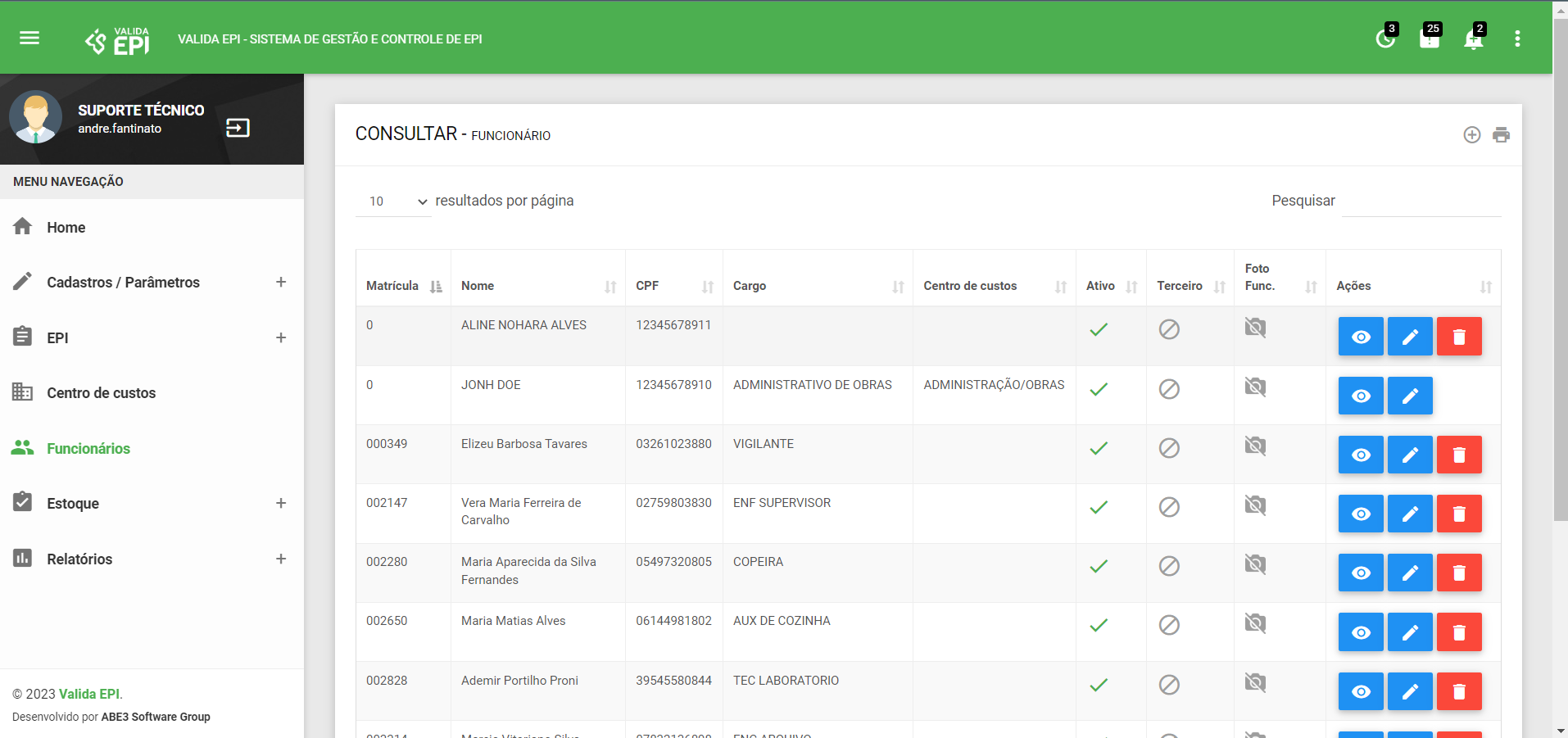Delete Vera Maria Ferreira de Carvalho record
The image size is (1568, 738).
[x=1459, y=514]
